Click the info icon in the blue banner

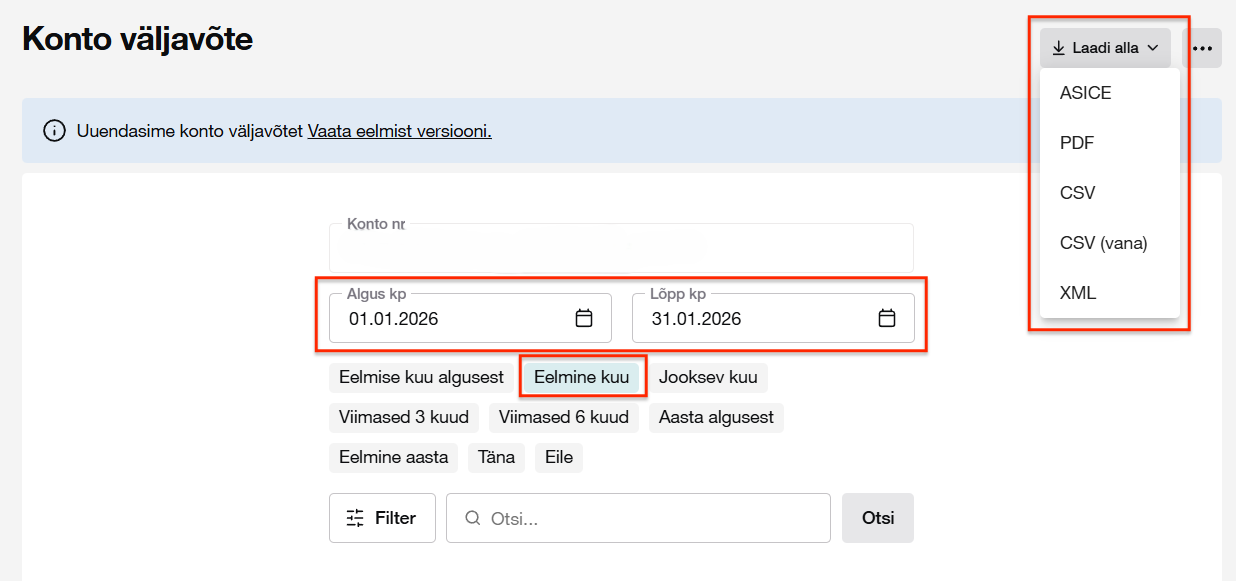(54, 131)
